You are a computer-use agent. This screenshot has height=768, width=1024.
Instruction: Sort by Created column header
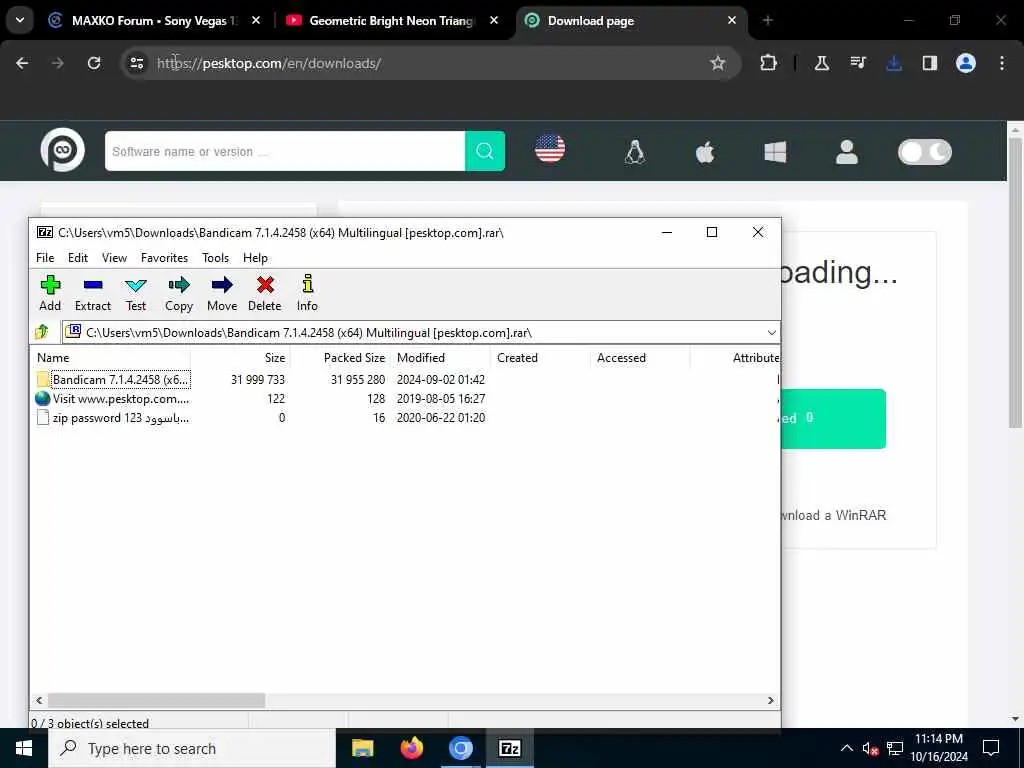(x=541, y=358)
